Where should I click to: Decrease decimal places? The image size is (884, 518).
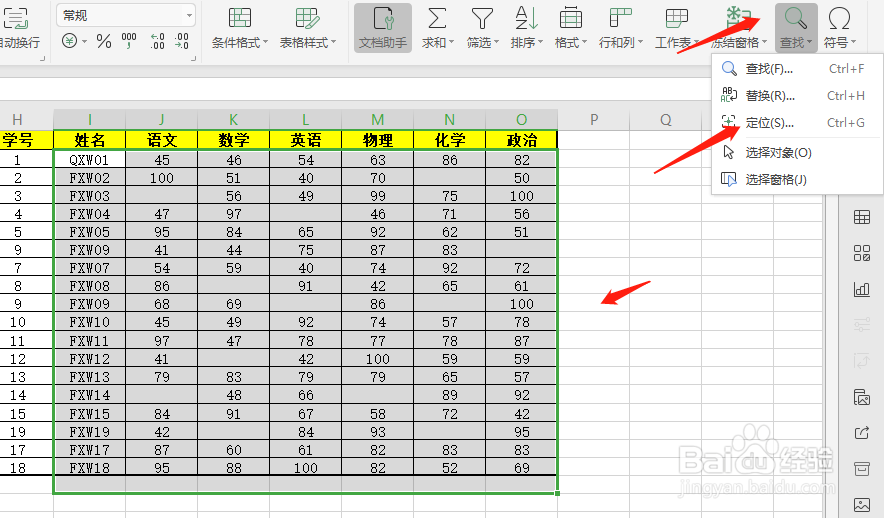(x=182, y=41)
